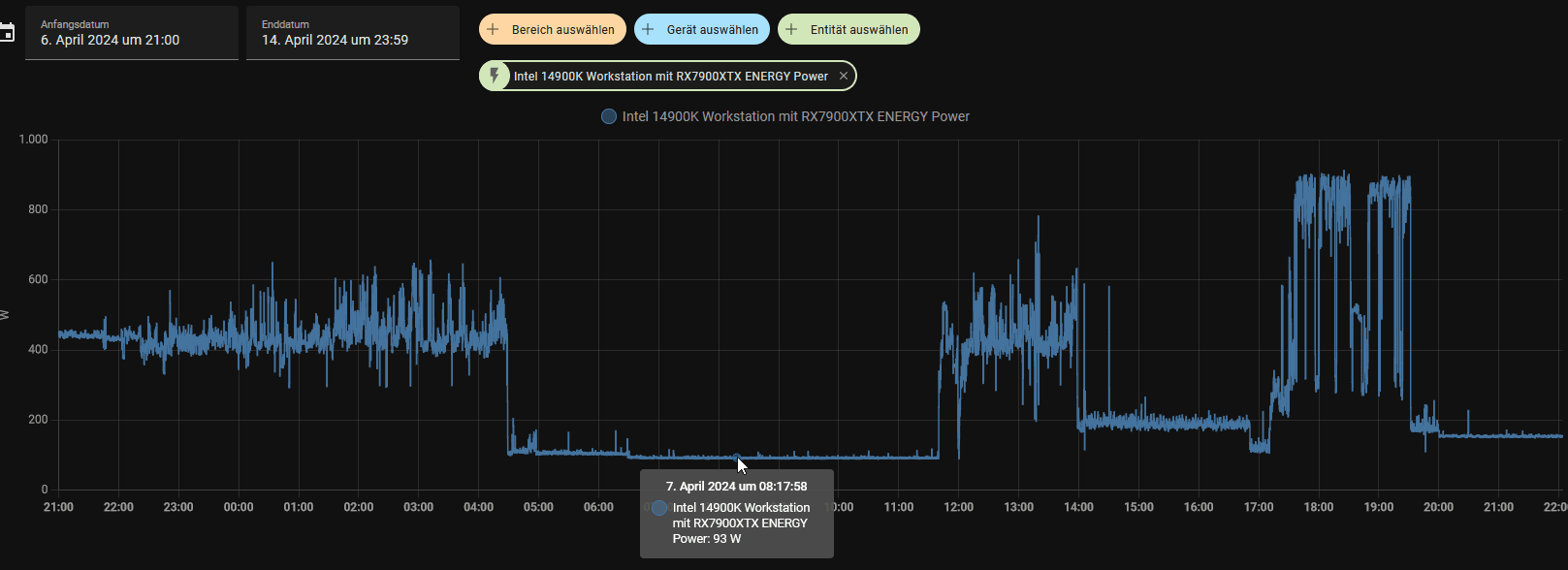The width and height of the screenshot is (1568, 570).
Task: Click the Power: 93 W tooltip value
Action: pos(707,539)
